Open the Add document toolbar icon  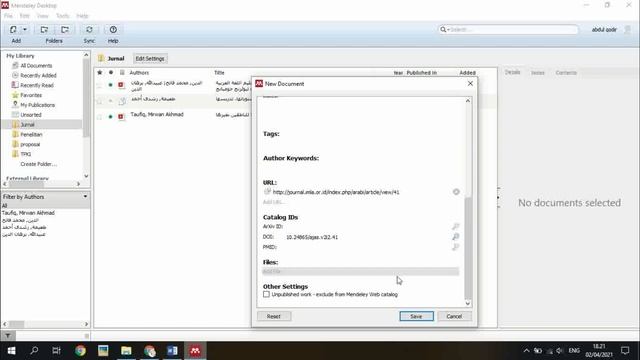(x=13, y=30)
